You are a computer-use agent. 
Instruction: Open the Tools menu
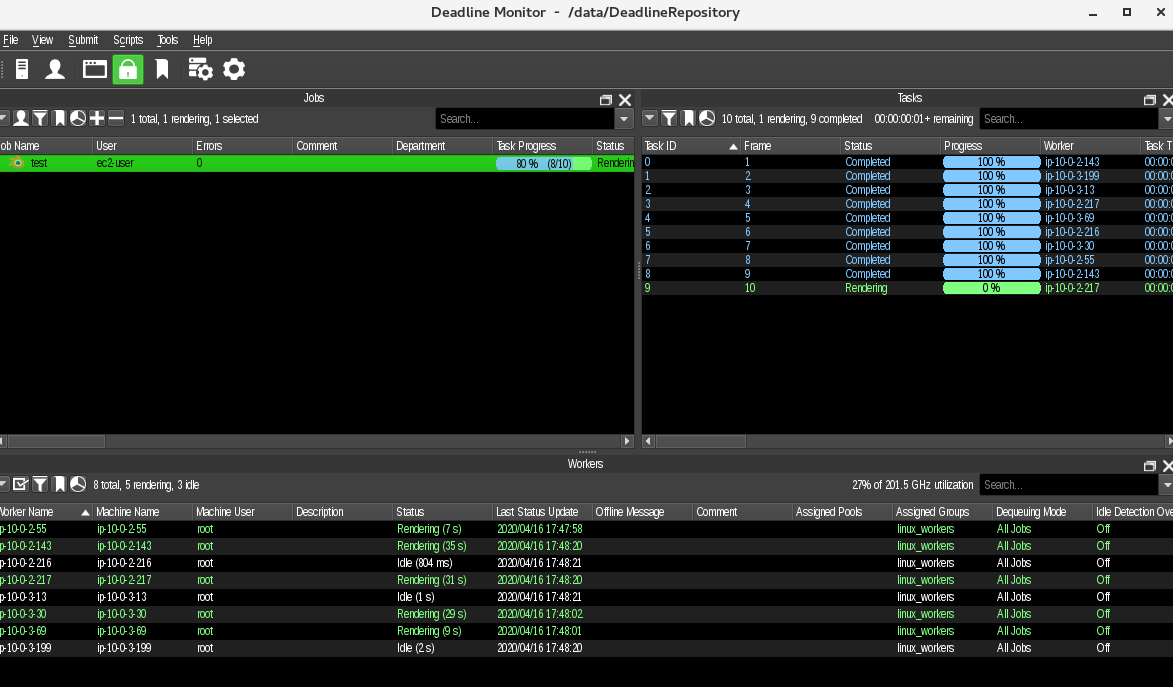click(168, 40)
